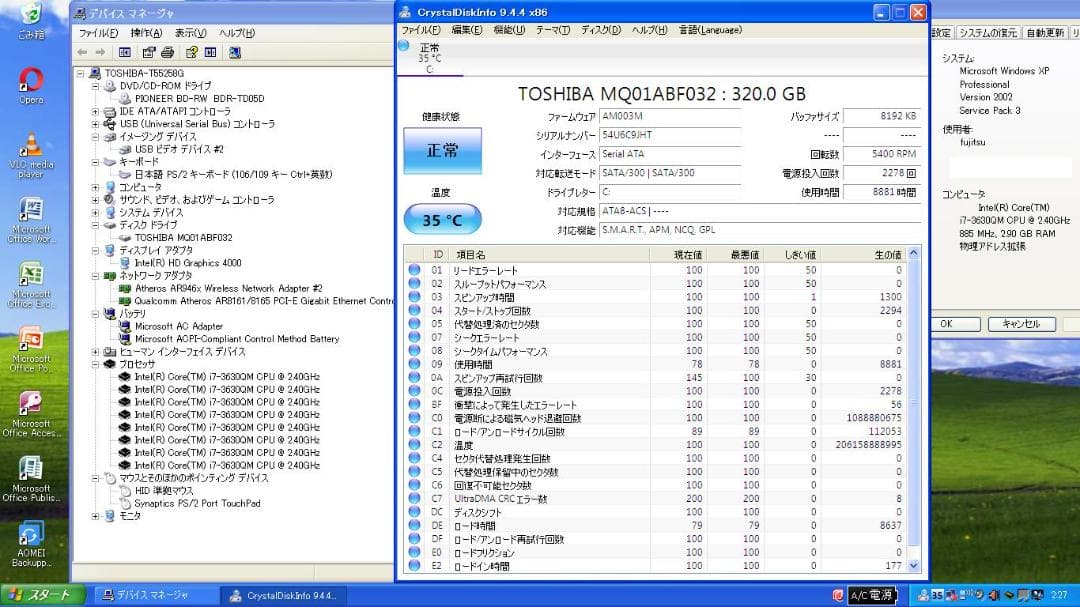Click the properties icon in Device Manager toolbar

point(148,52)
